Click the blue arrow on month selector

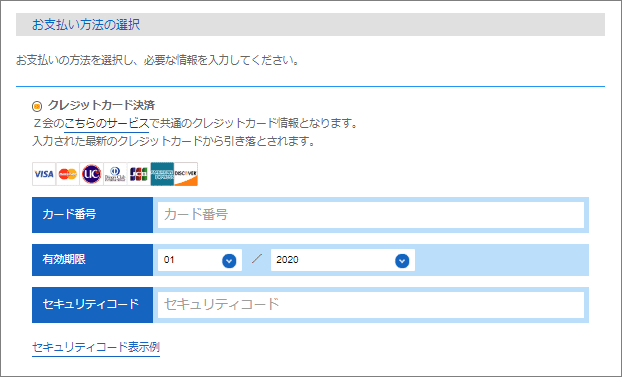click(x=229, y=261)
